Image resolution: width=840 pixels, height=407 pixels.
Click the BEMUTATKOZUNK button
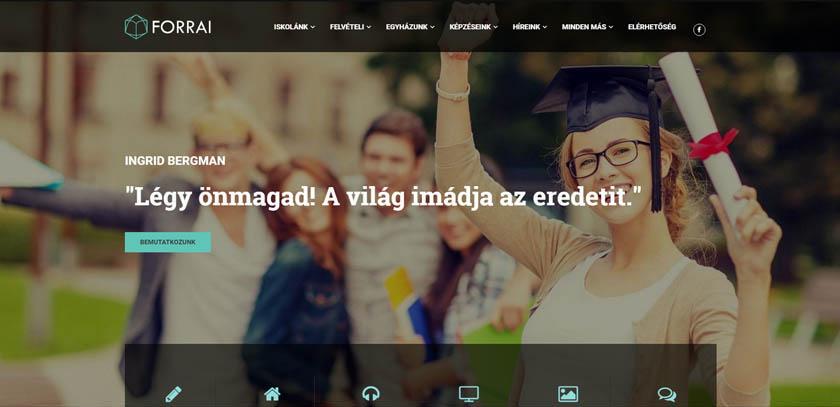click(168, 242)
